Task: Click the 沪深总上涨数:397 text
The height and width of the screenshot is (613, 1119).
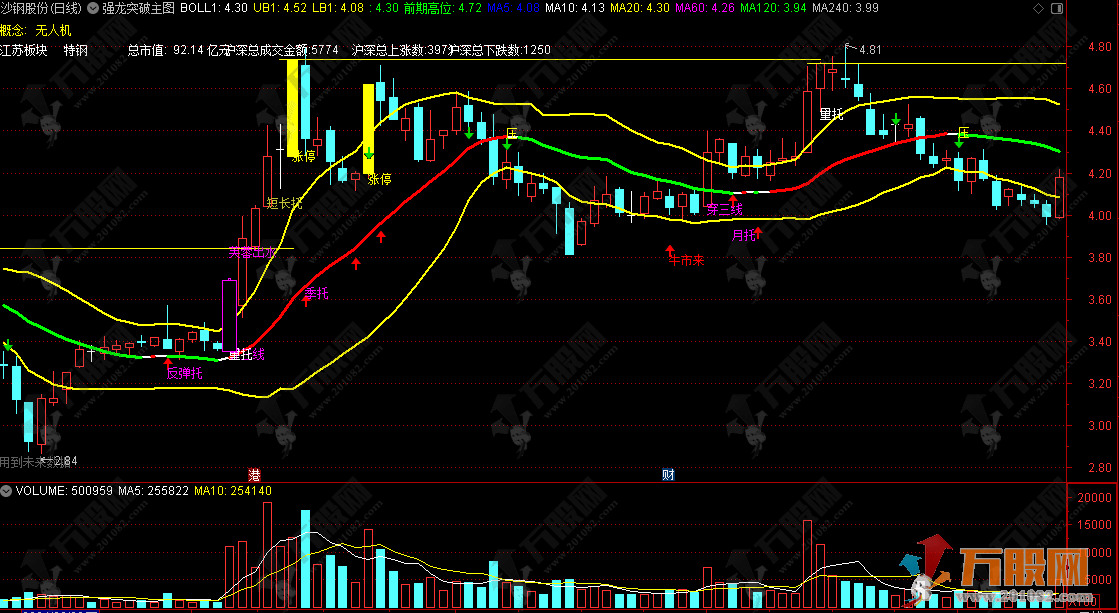Action: pyautogui.click(x=400, y=51)
